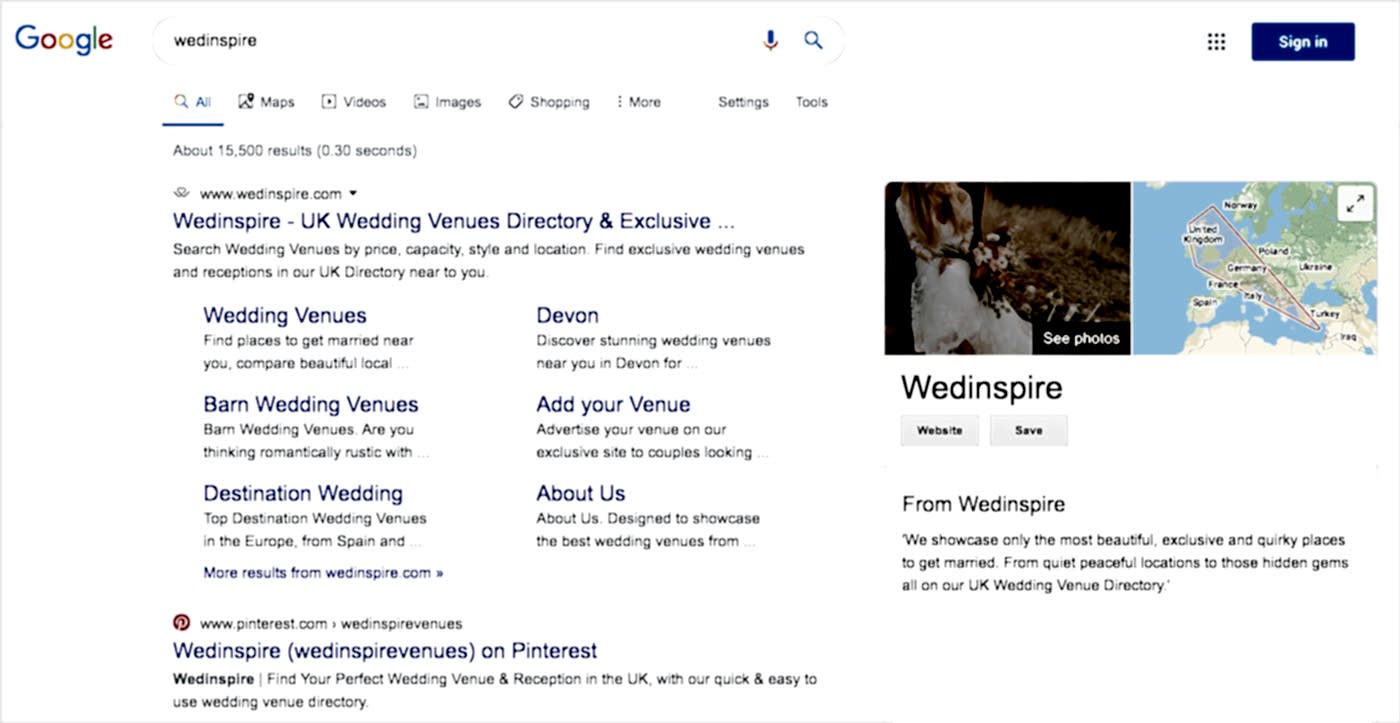Image resolution: width=1400 pixels, height=723 pixels.
Task: Click the wedinspire.com site favicon
Action: [181, 193]
